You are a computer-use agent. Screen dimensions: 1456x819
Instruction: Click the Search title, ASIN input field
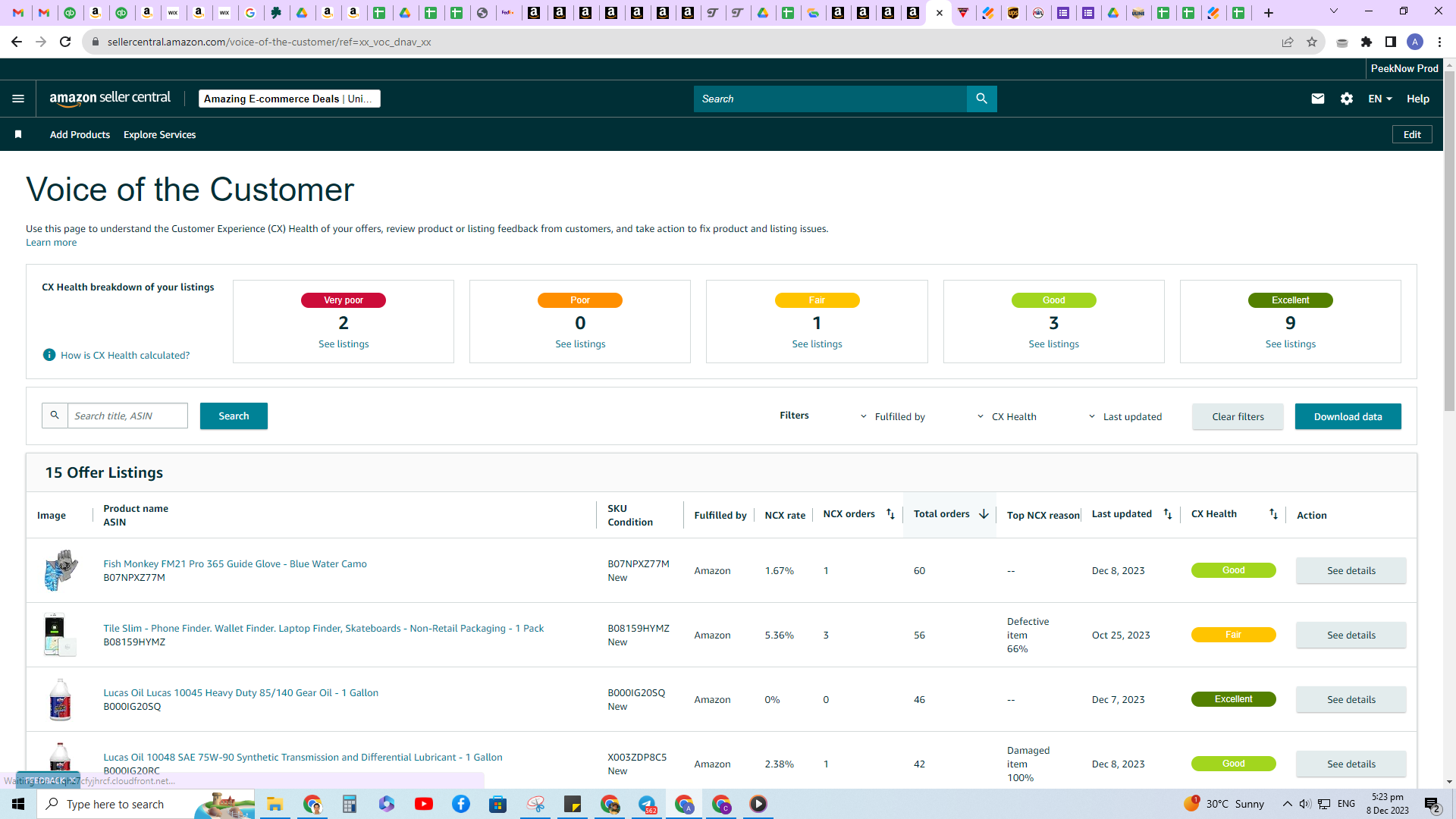coord(127,416)
